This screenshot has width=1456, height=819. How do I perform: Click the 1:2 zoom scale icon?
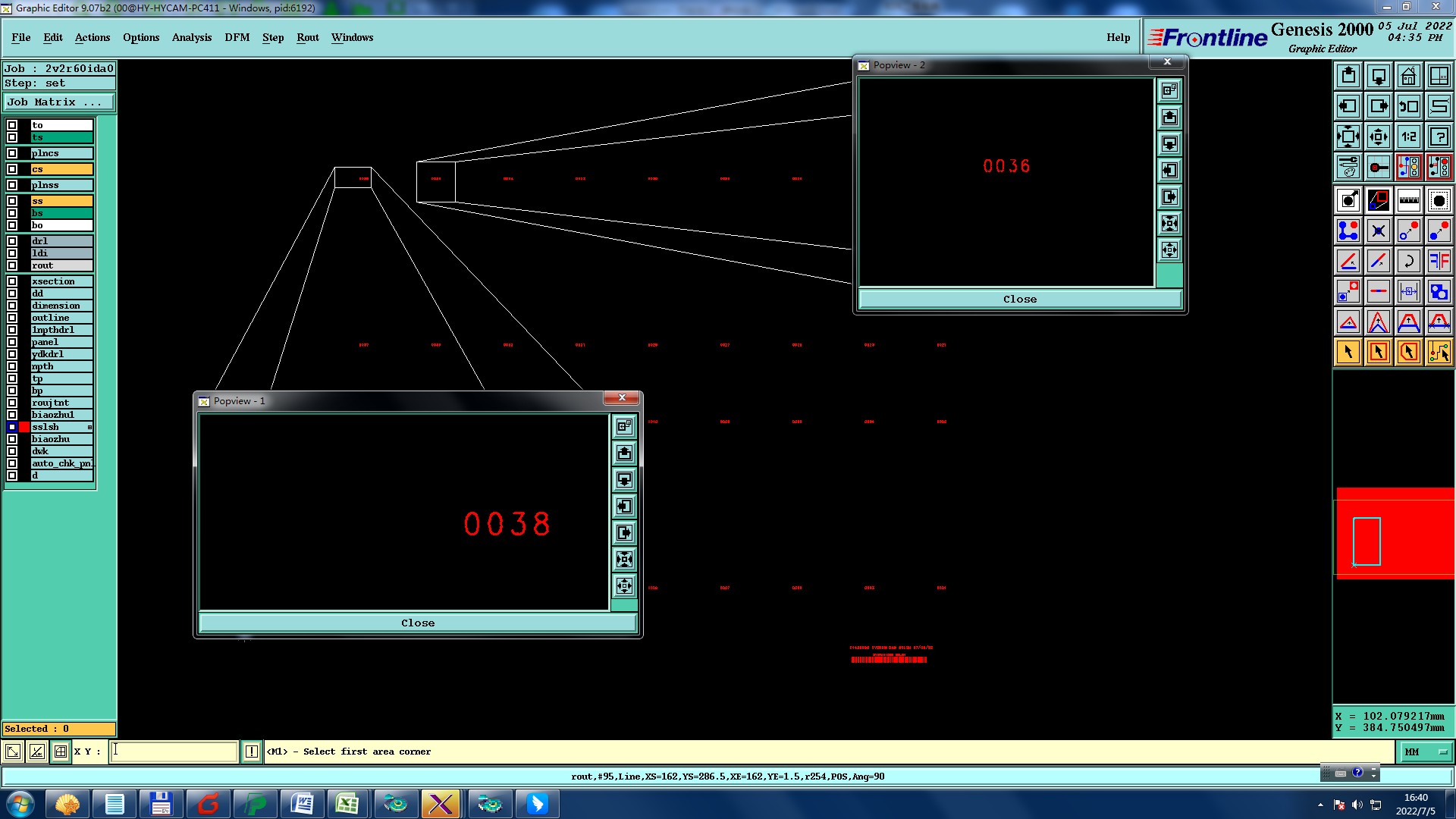click(x=1408, y=136)
